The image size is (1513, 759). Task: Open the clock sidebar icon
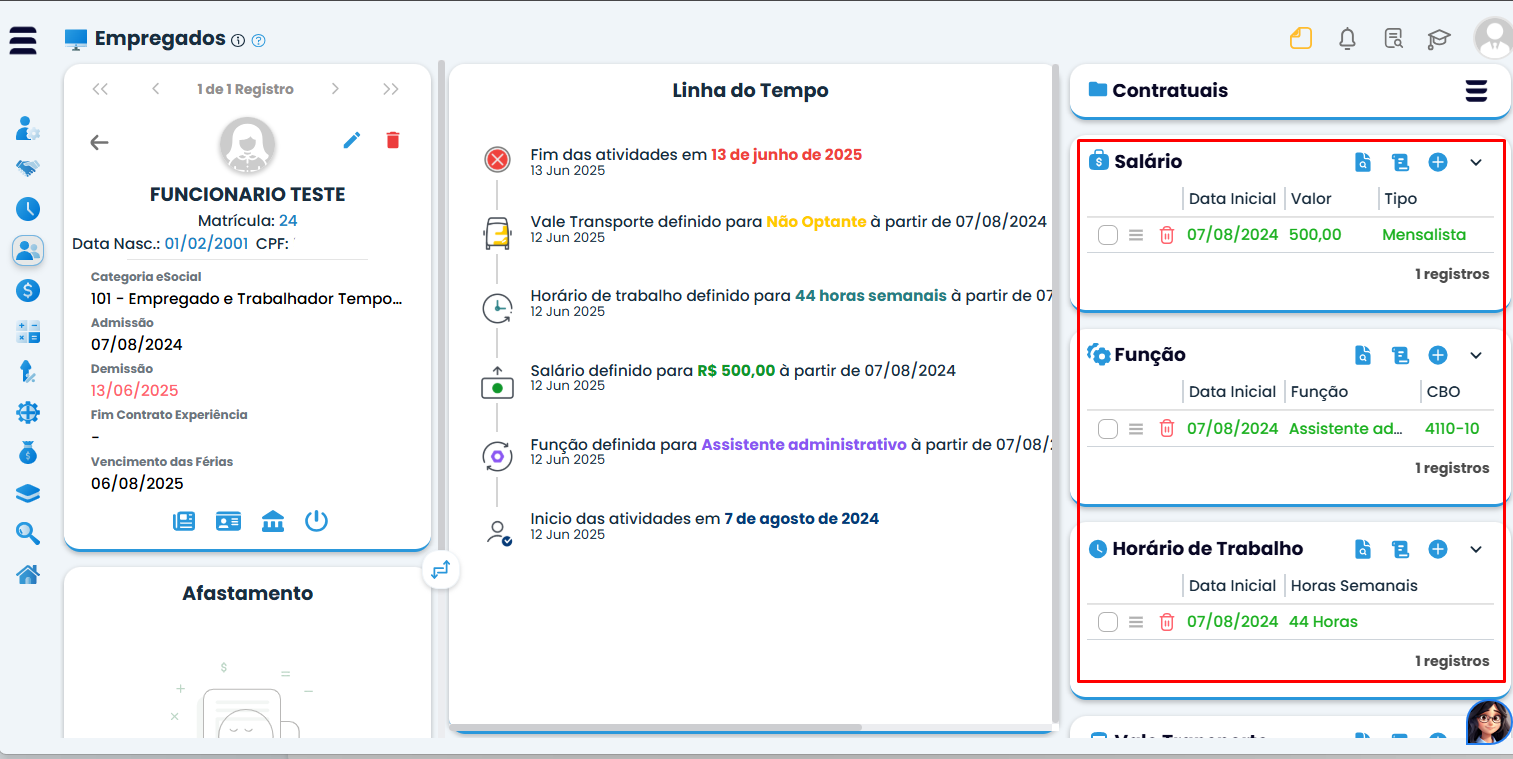(x=28, y=209)
